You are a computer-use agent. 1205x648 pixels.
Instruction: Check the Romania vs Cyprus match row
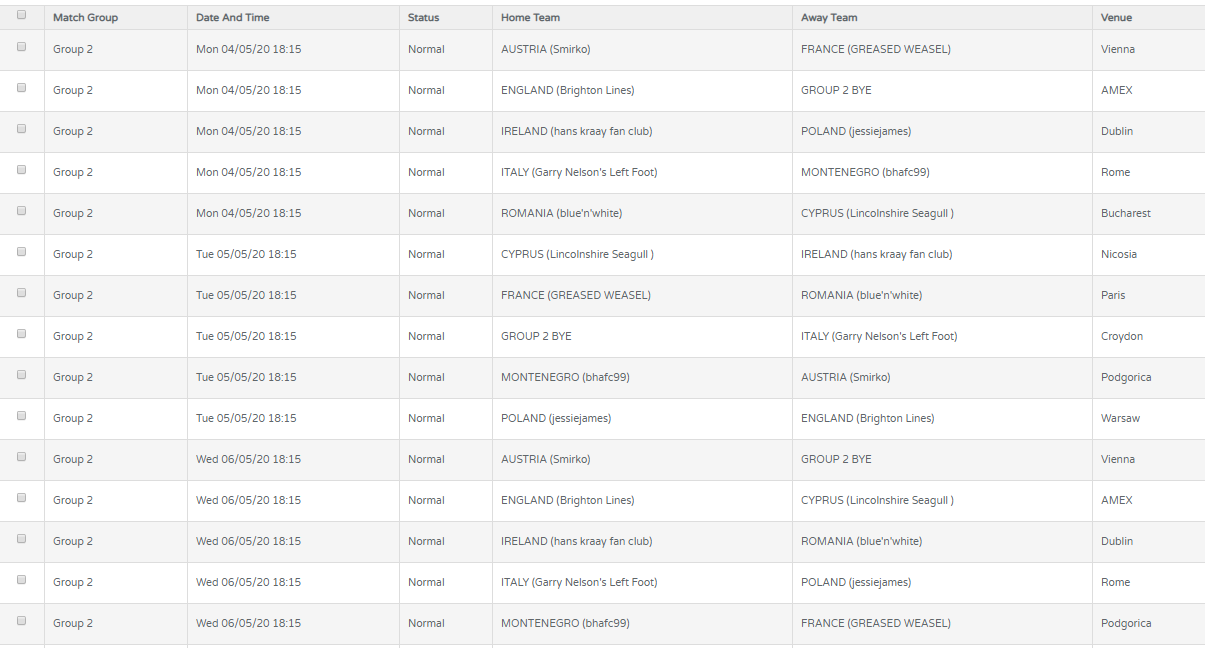coord(21,211)
